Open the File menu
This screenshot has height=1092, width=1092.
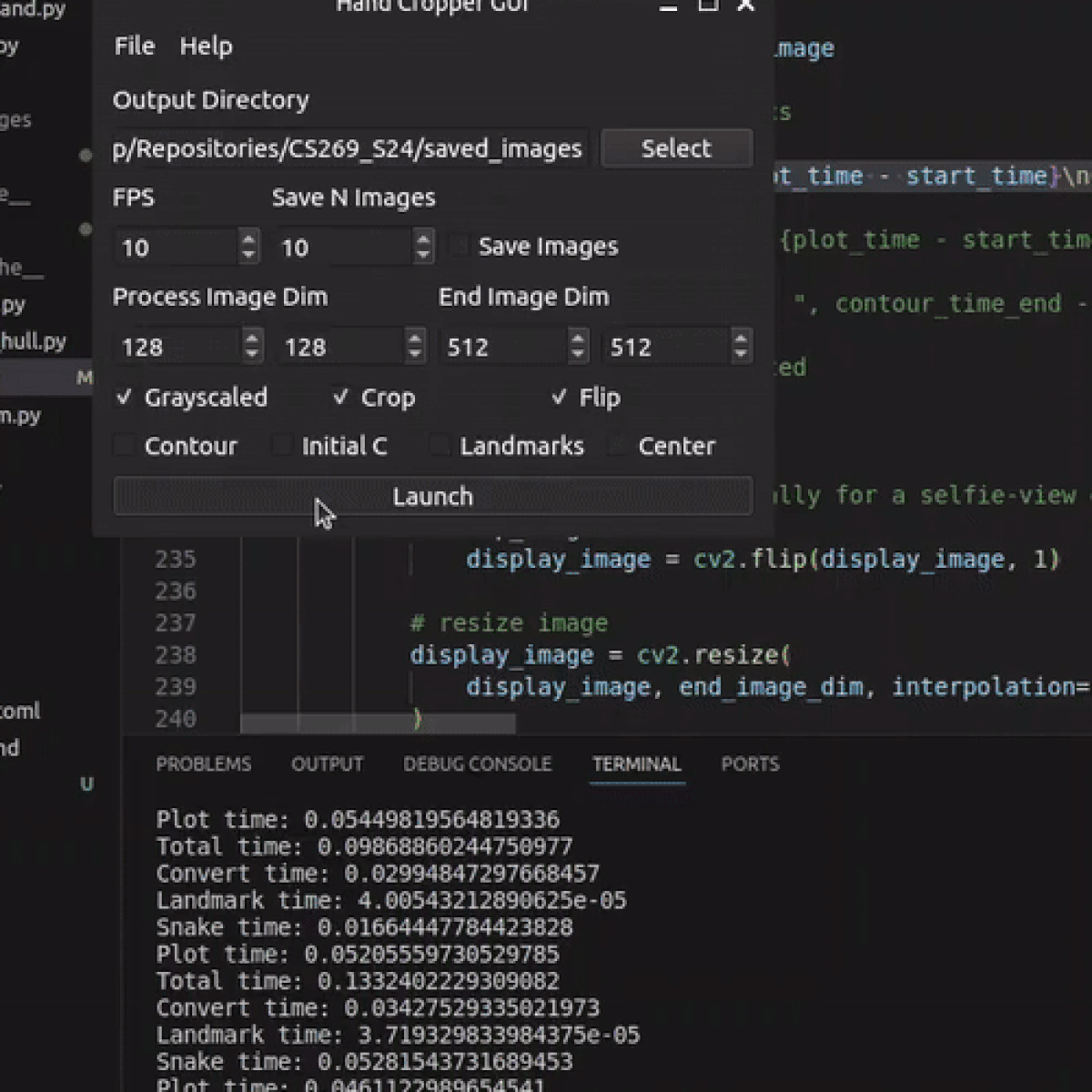(135, 46)
